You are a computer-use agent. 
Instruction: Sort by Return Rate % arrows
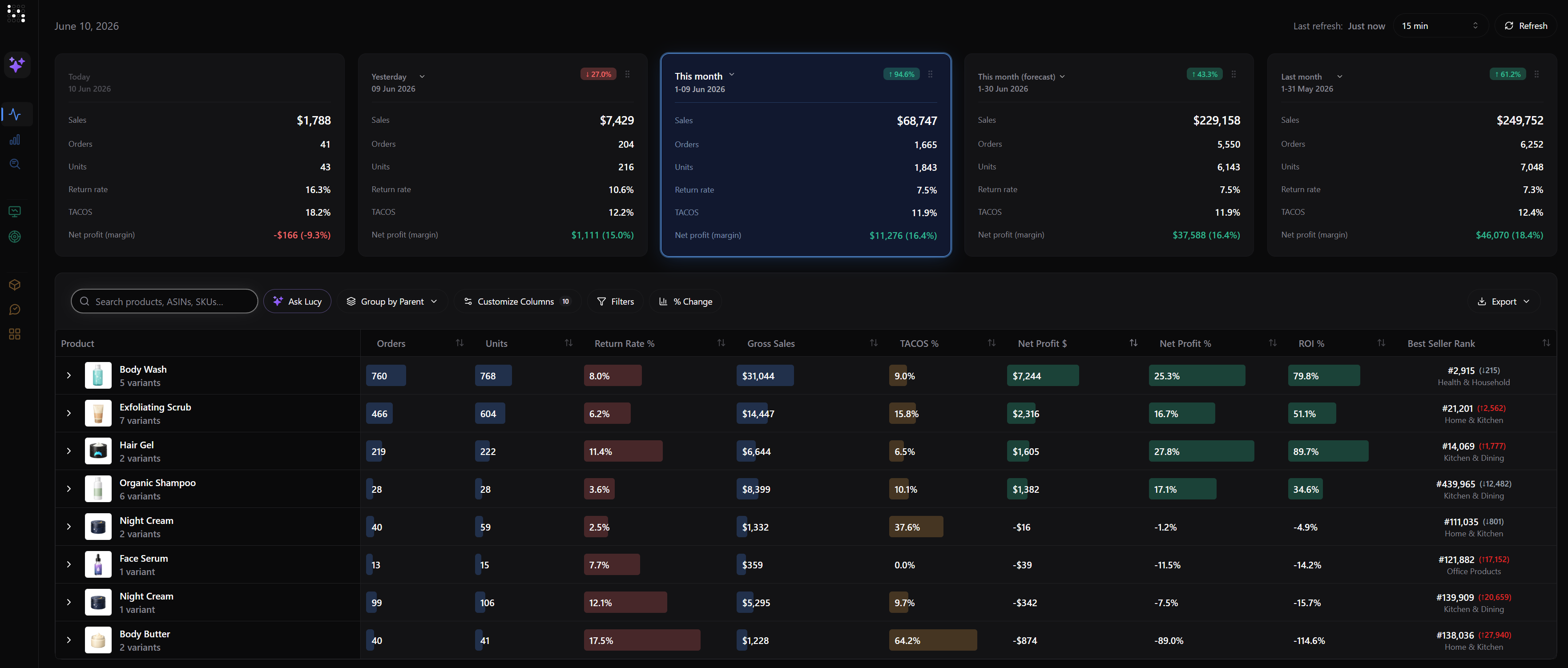point(722,343)
